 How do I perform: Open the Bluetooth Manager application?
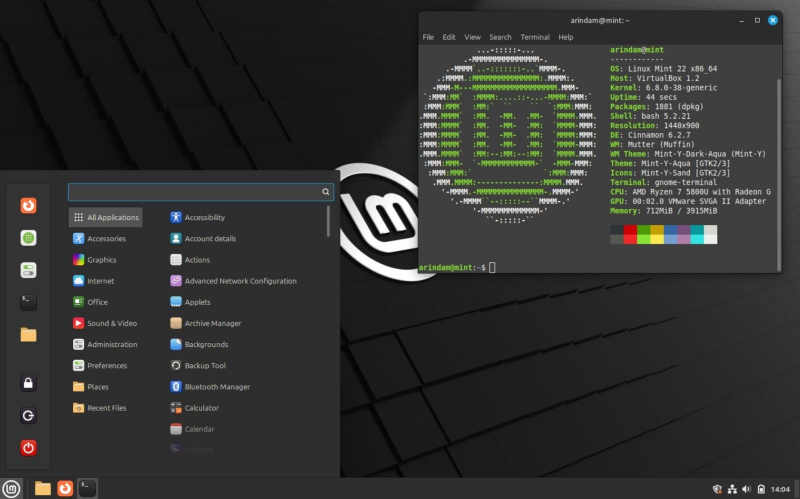click(217, 387)
